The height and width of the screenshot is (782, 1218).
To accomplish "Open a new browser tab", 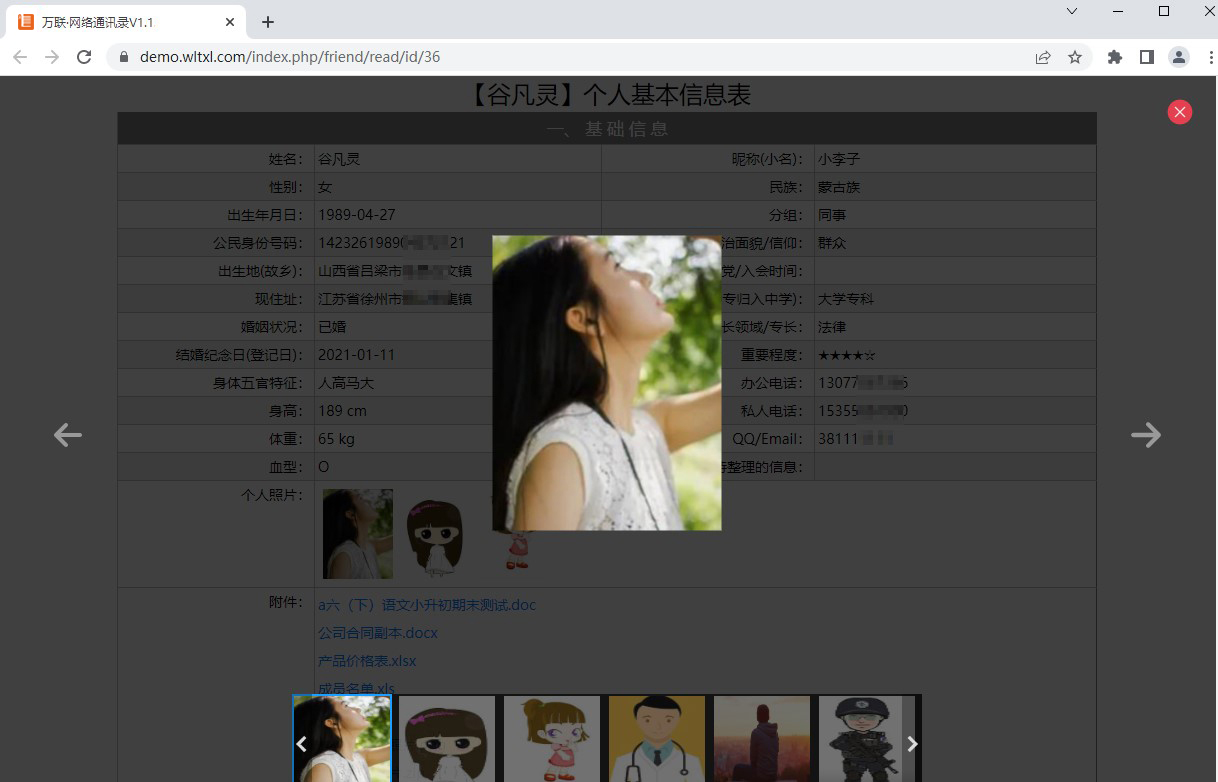I will tap(268, 22).
